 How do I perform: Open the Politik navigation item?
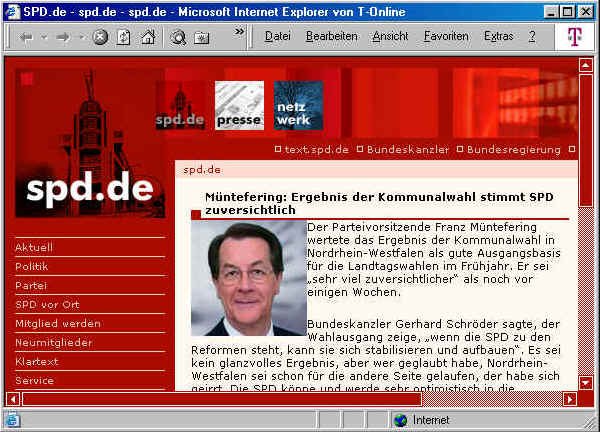90,266
